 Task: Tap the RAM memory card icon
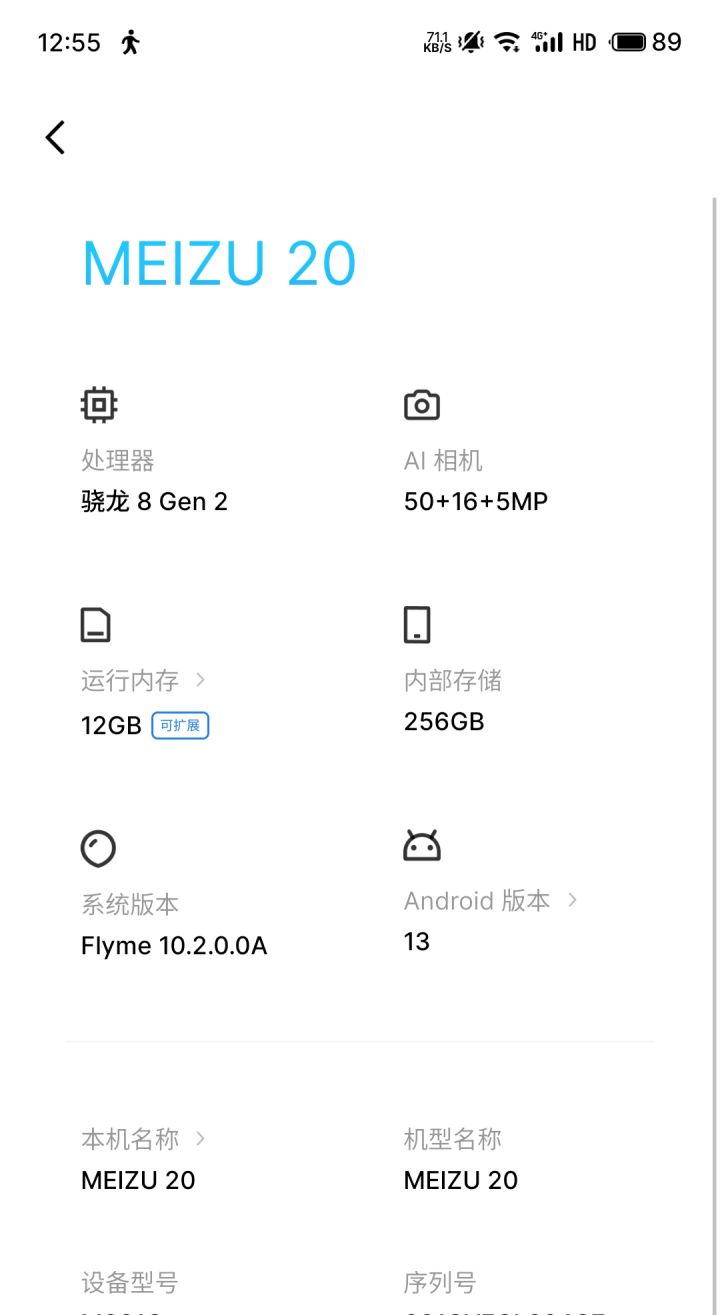(96, 625)
